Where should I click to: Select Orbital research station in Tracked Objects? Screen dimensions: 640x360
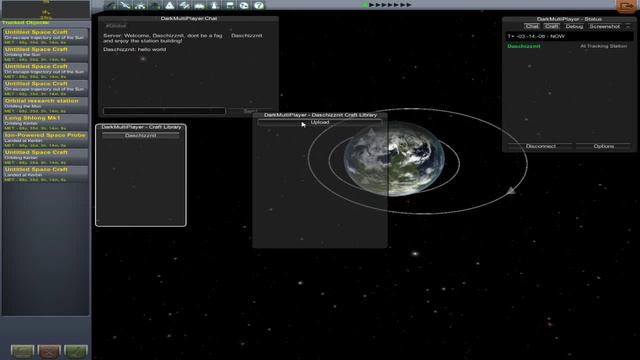pyautogui.click(x=45, y=105)
